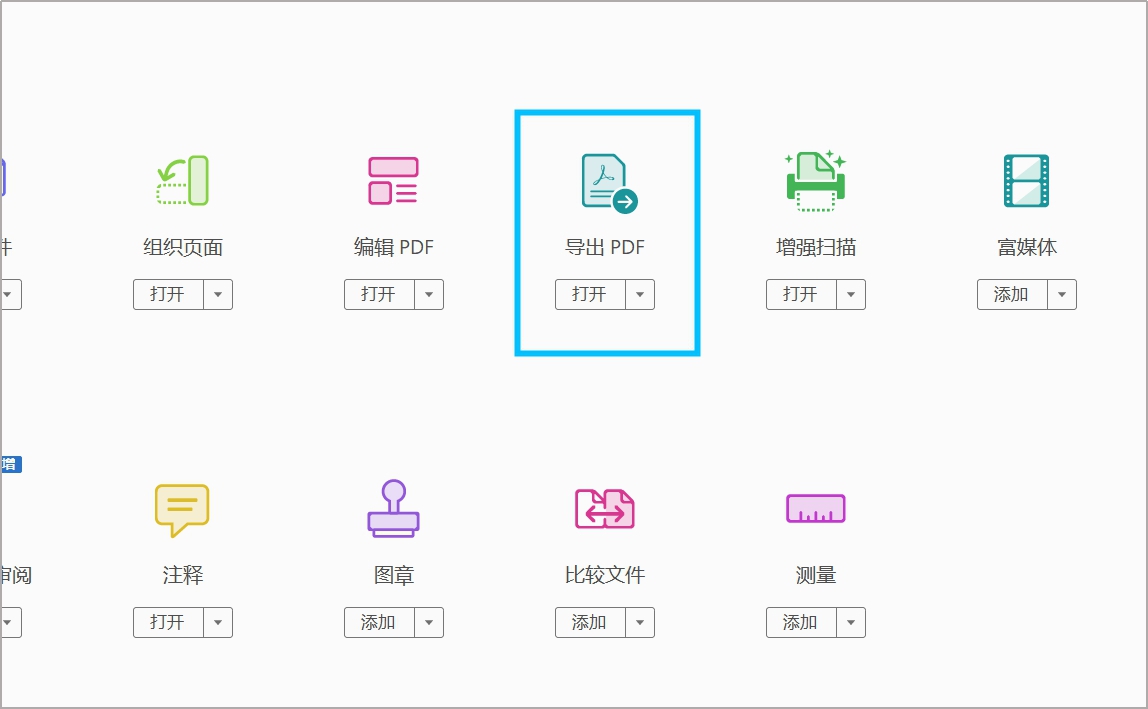Image resolution: width=1148 pixels, height=709 pixels.
Task: Click 打开 button under 导出 PDF
Action: (590, 294)
